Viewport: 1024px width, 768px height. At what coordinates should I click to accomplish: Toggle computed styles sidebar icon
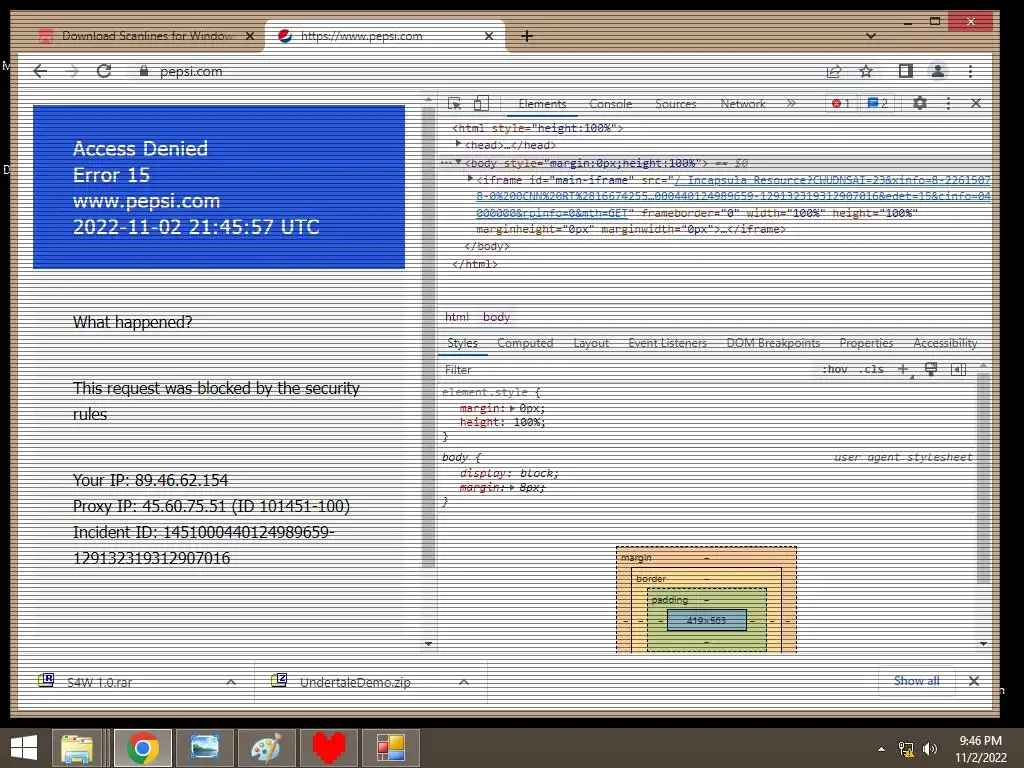click(959, 370)
